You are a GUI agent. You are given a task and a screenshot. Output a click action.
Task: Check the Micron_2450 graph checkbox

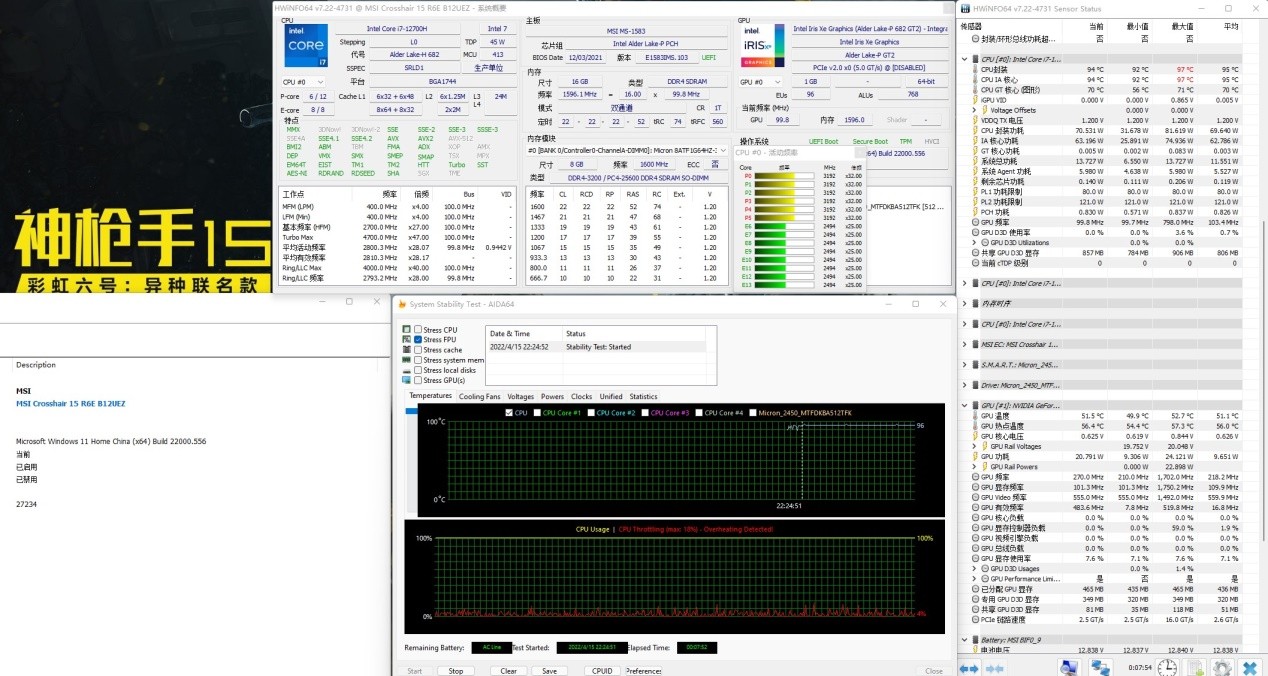click(x=753, y=412)
